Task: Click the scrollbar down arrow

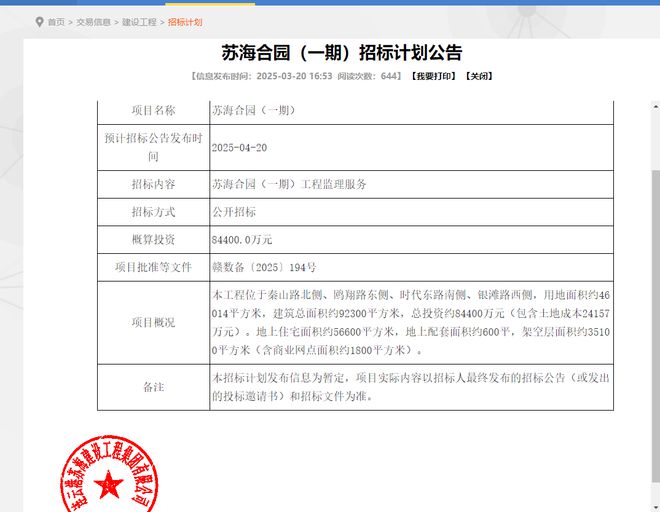Action: tap(656, 507)
